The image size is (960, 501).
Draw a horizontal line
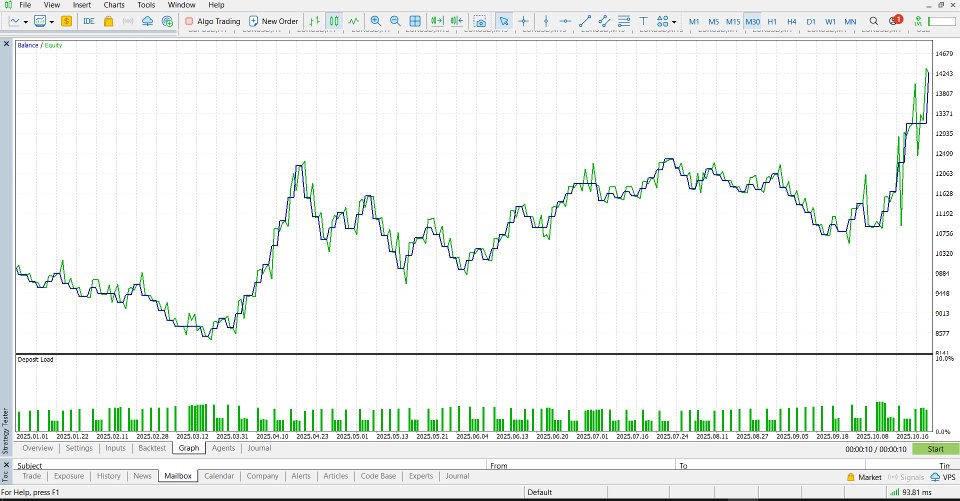point(565,21)
